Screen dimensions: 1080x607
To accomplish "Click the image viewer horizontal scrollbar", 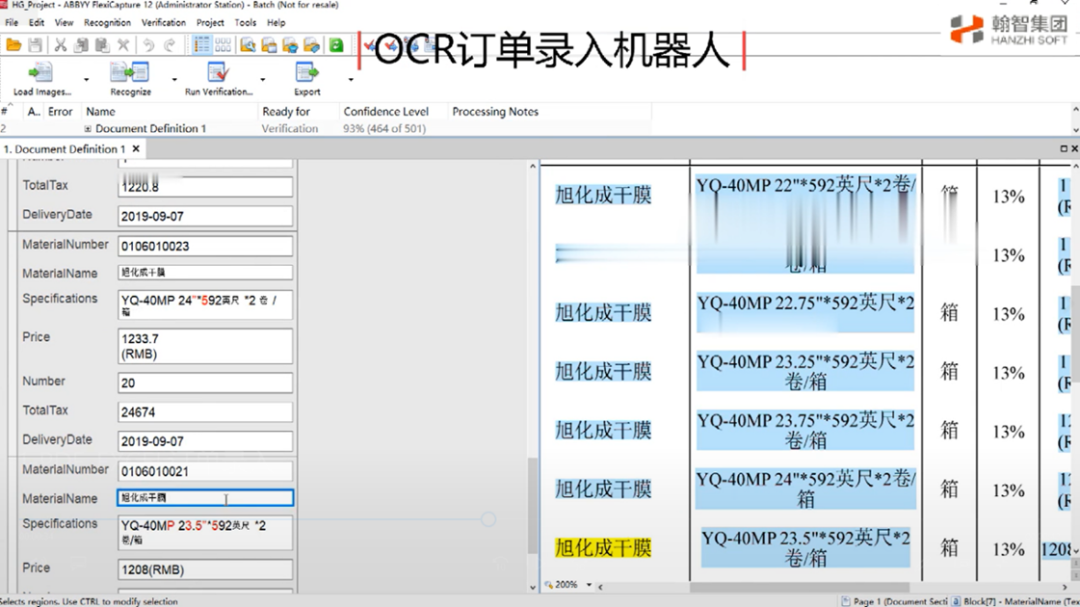I will [x=799, y=587].
